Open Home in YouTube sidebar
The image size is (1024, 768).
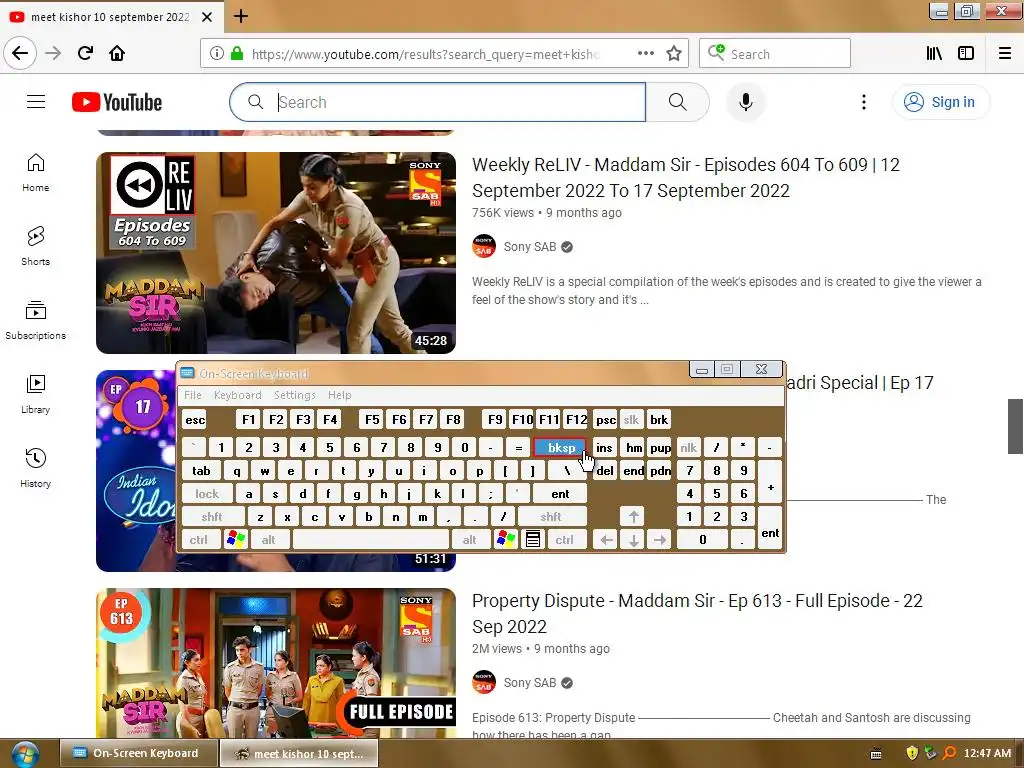[35, 172]
